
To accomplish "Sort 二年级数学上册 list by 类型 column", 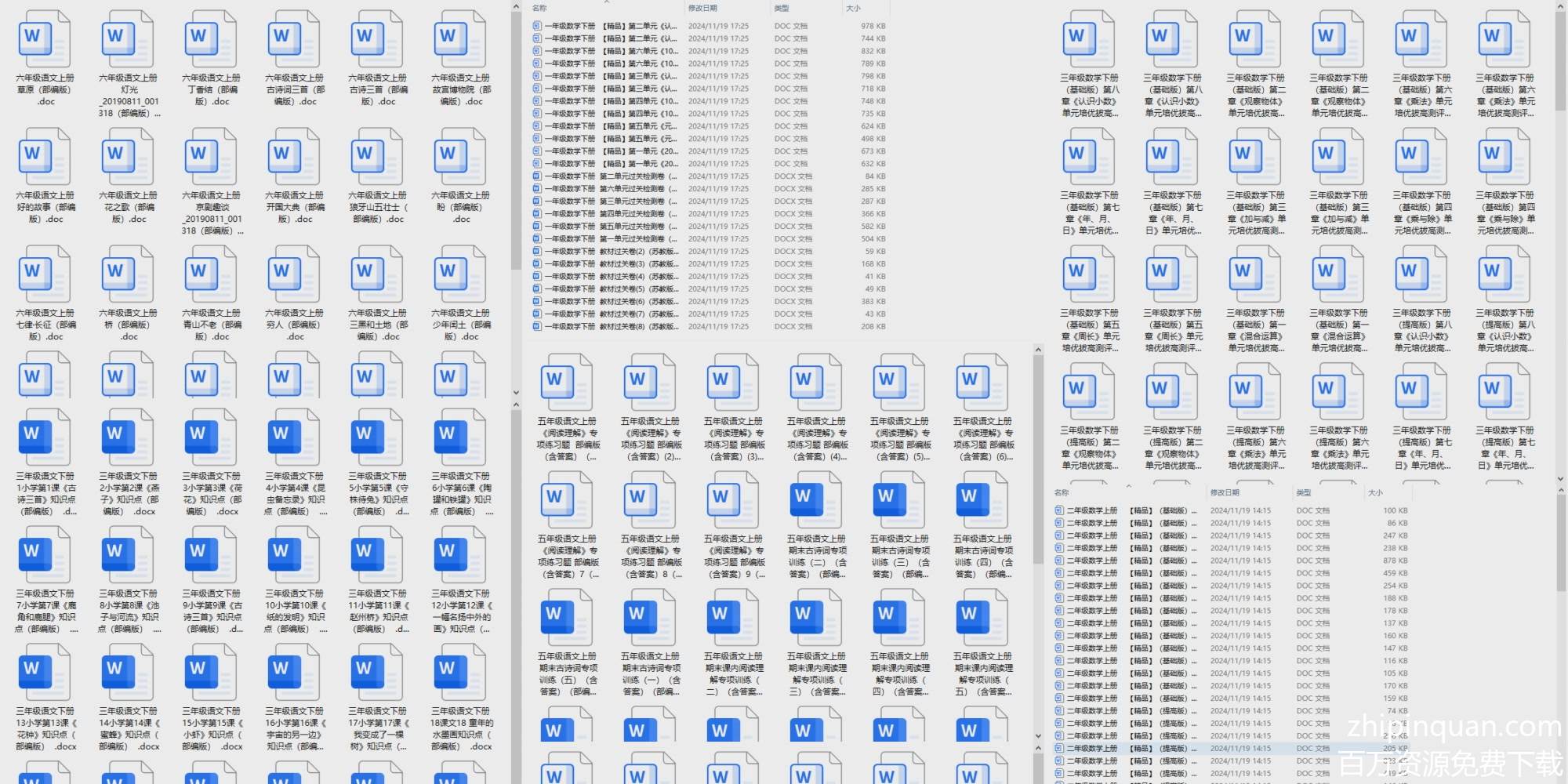I will 1304,493.
